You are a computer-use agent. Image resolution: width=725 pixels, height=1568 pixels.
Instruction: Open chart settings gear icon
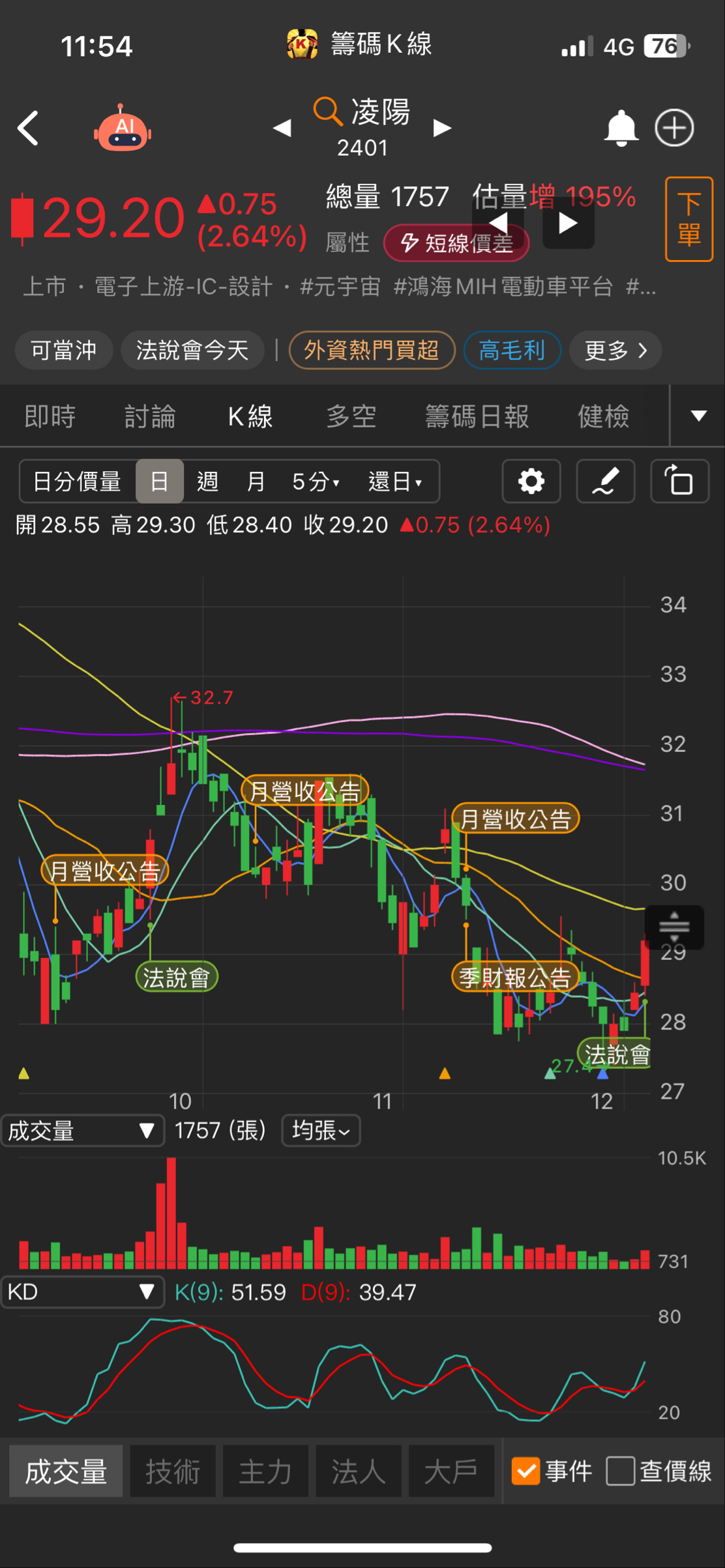(531, 482)
